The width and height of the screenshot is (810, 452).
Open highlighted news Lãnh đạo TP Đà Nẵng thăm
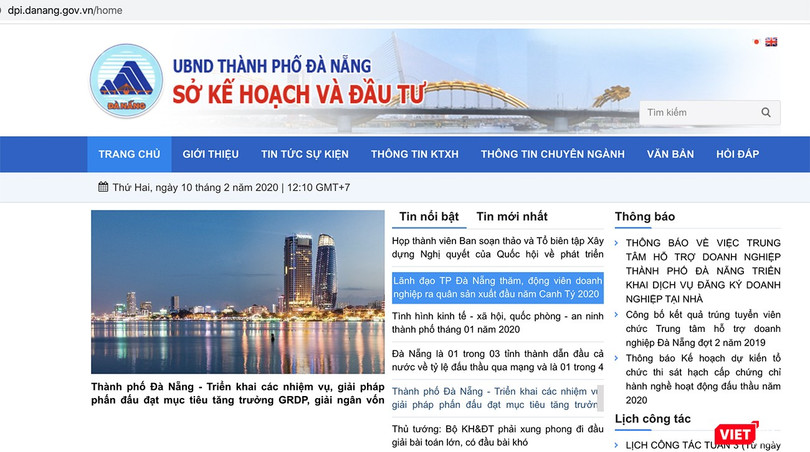pos(497,287)
